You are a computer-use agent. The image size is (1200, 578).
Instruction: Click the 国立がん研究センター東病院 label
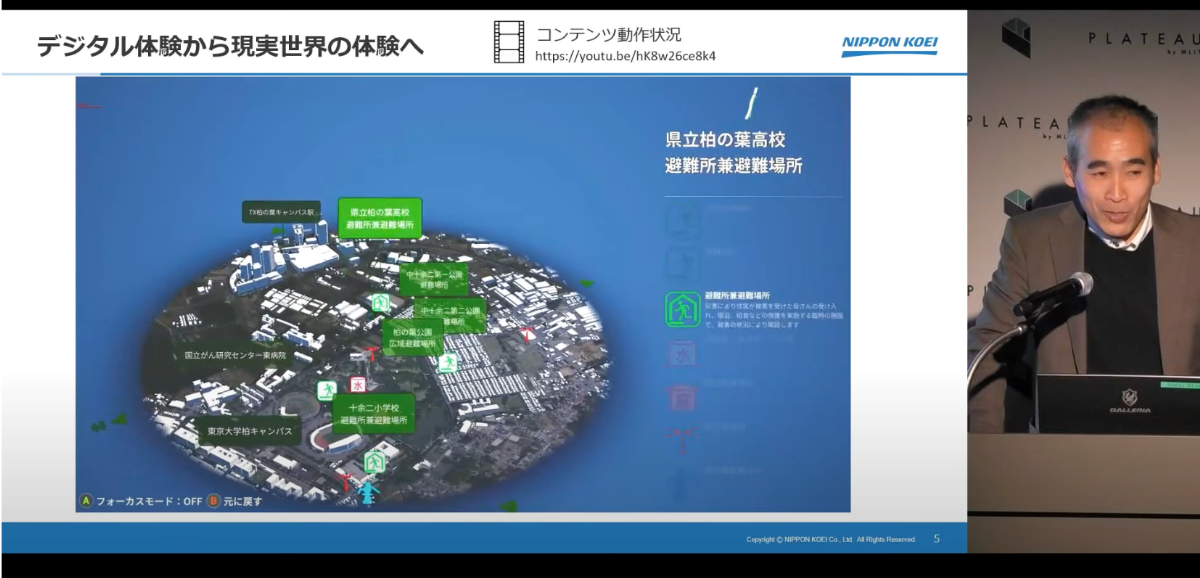234,355
